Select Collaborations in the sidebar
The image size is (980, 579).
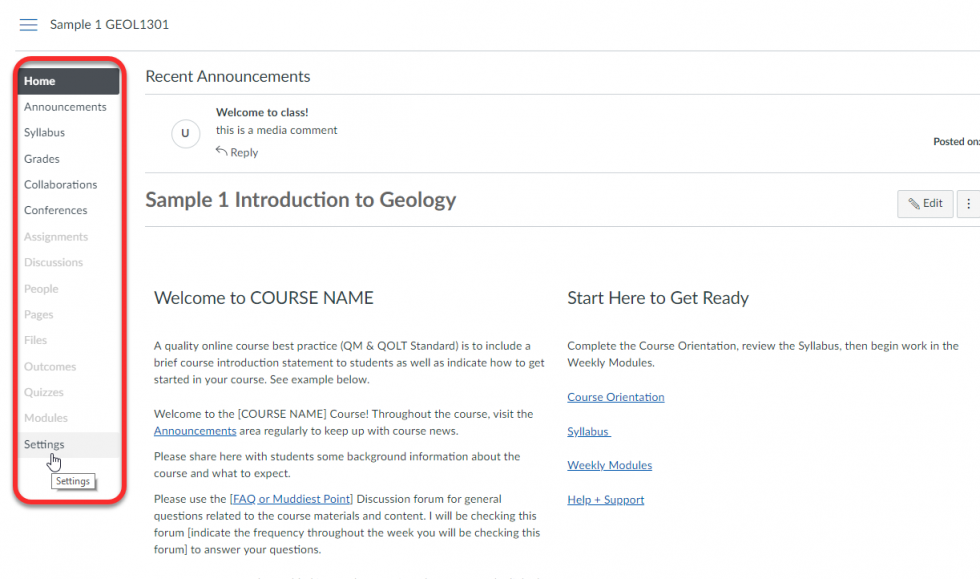(x=60, y=184)
